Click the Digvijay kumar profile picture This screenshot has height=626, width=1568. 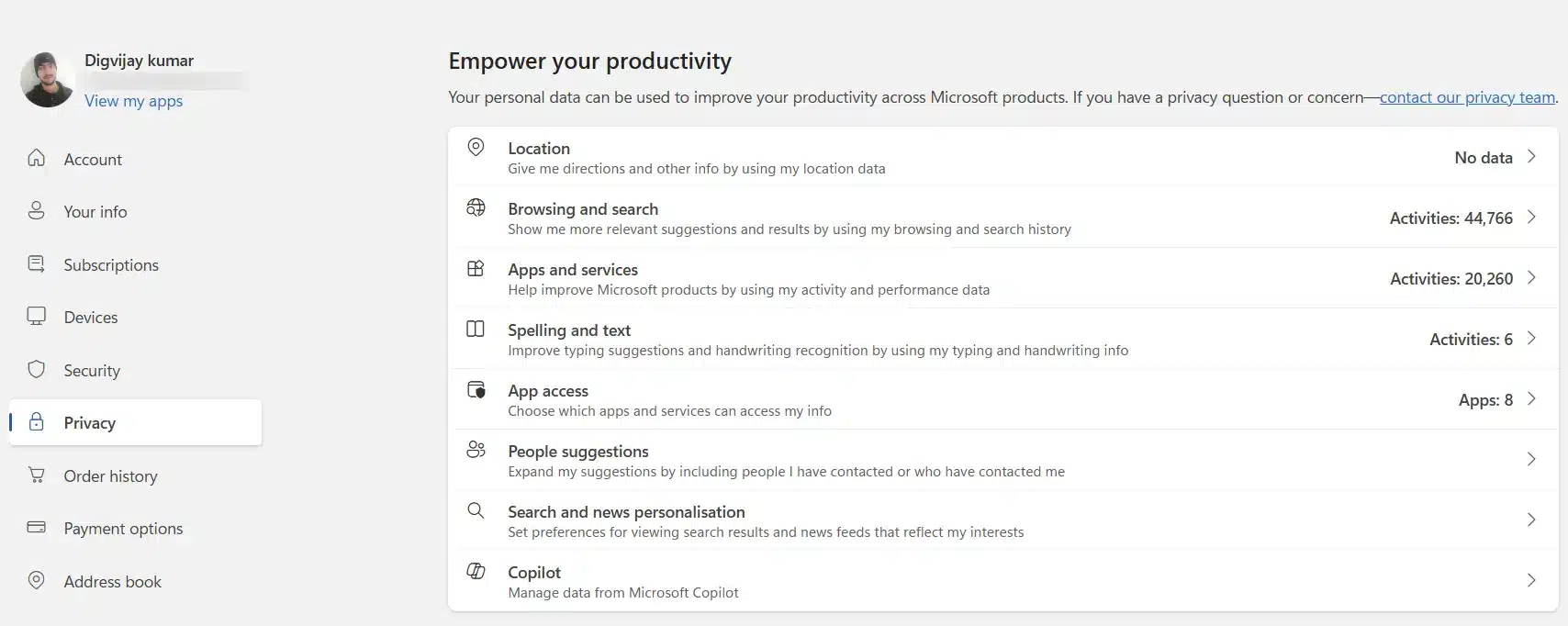tap(47, 80)
